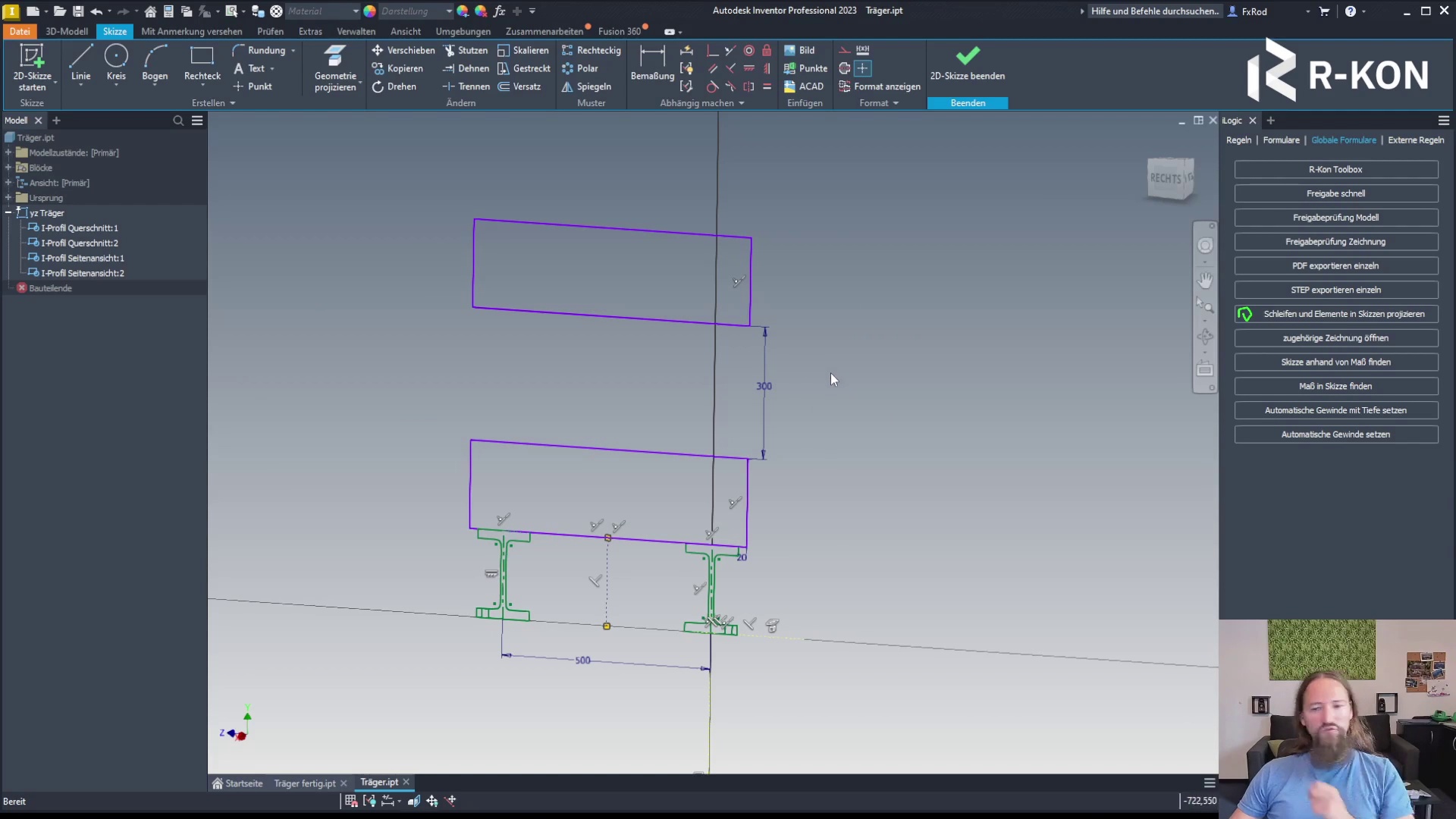Collapse the yz Träger sketch node
The image size is (1456, 819).
point(8,213)
